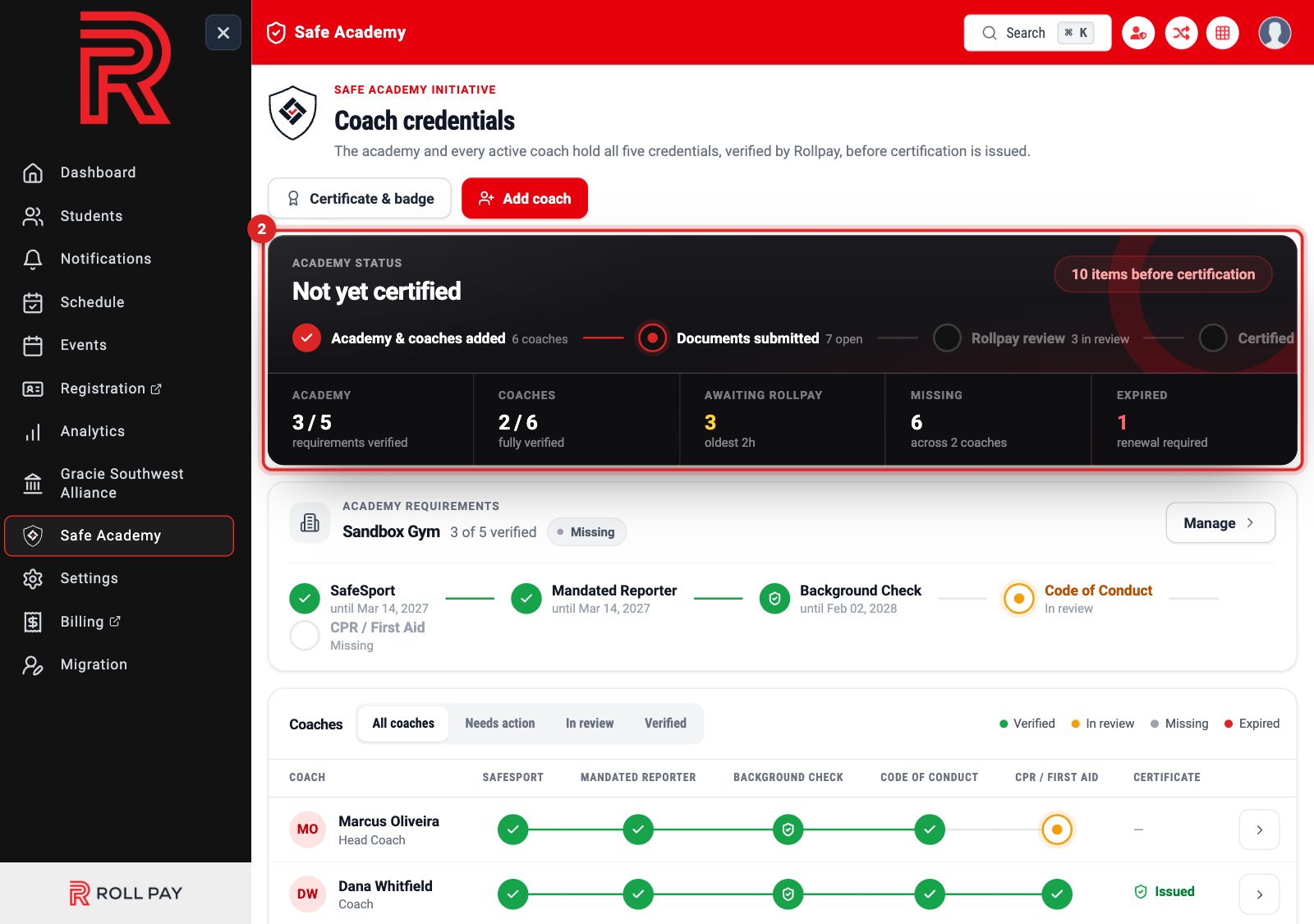Click the Sandbox Gym building icon

pos(310,522)
